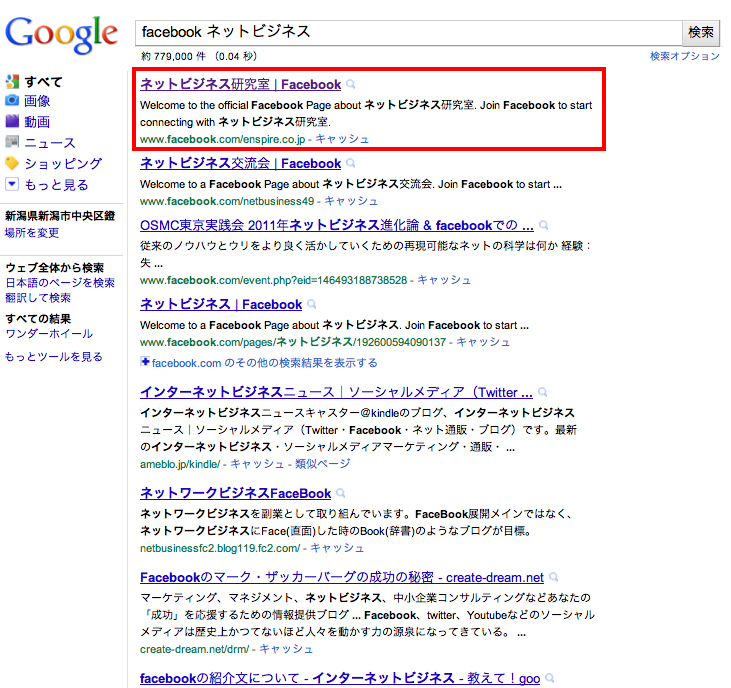Open キャッシュ link for netbusinessfc2 blog result
731x688 pixels.
pos(337,548)
